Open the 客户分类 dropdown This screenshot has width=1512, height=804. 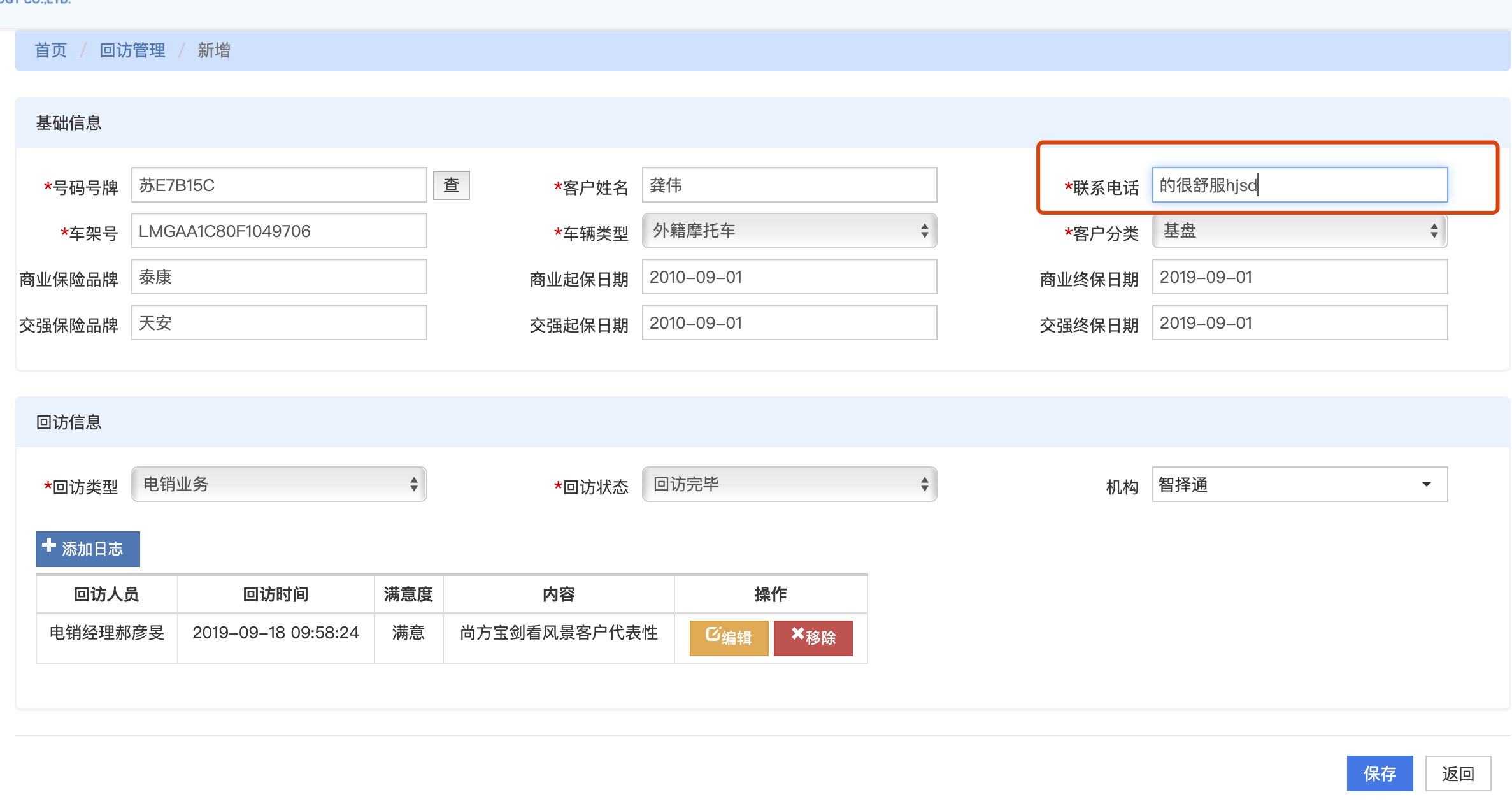click(1299, 231)
